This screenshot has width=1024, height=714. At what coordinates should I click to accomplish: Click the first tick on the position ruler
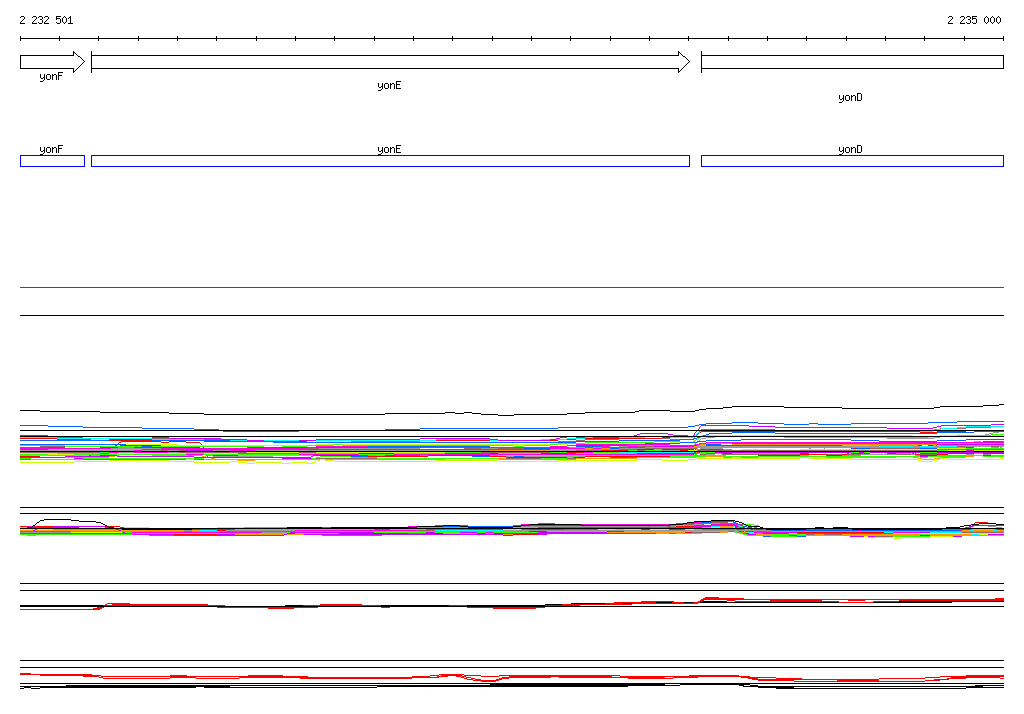click(x=21, y=39)
